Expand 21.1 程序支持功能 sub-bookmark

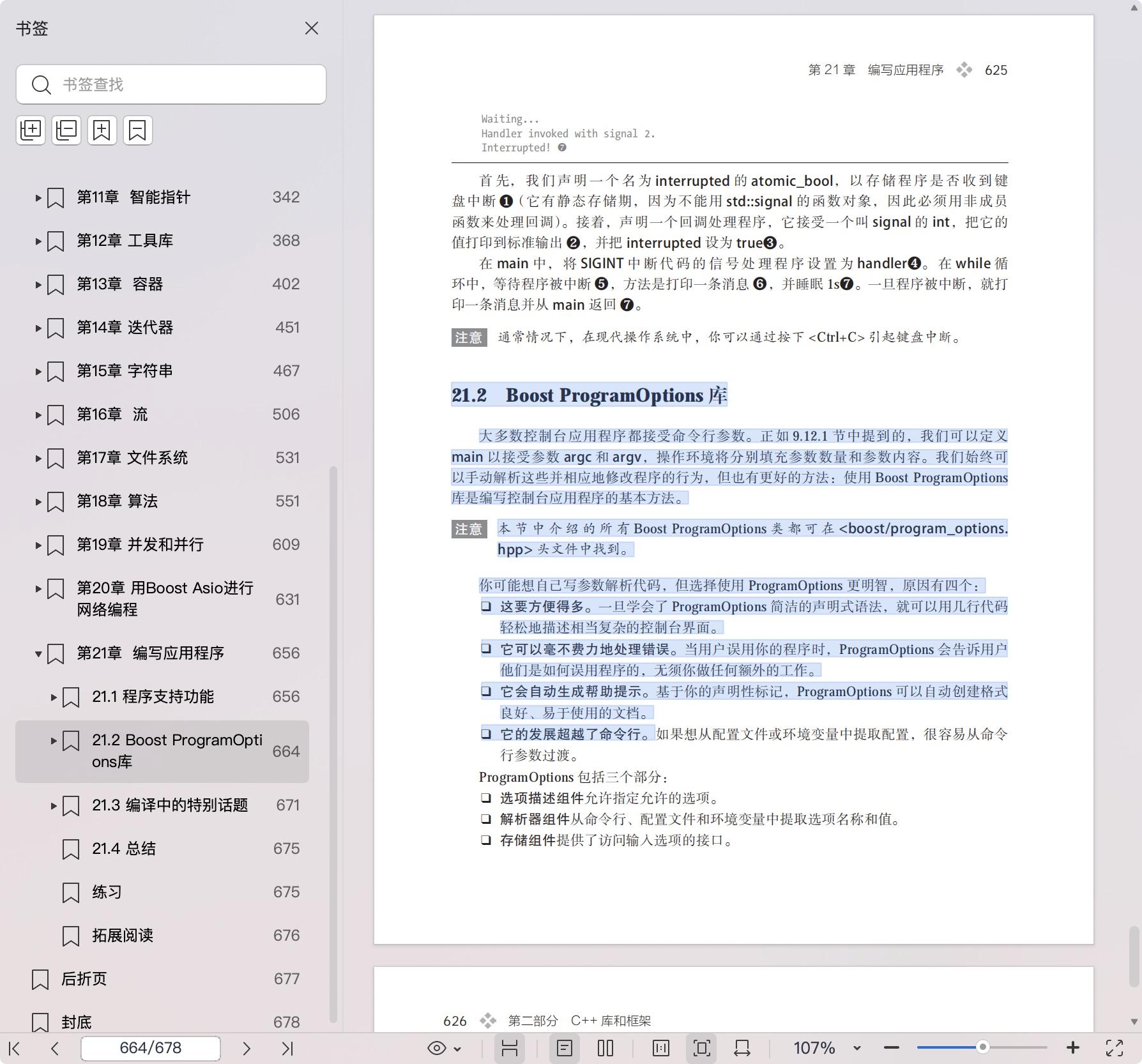[54, 697]
